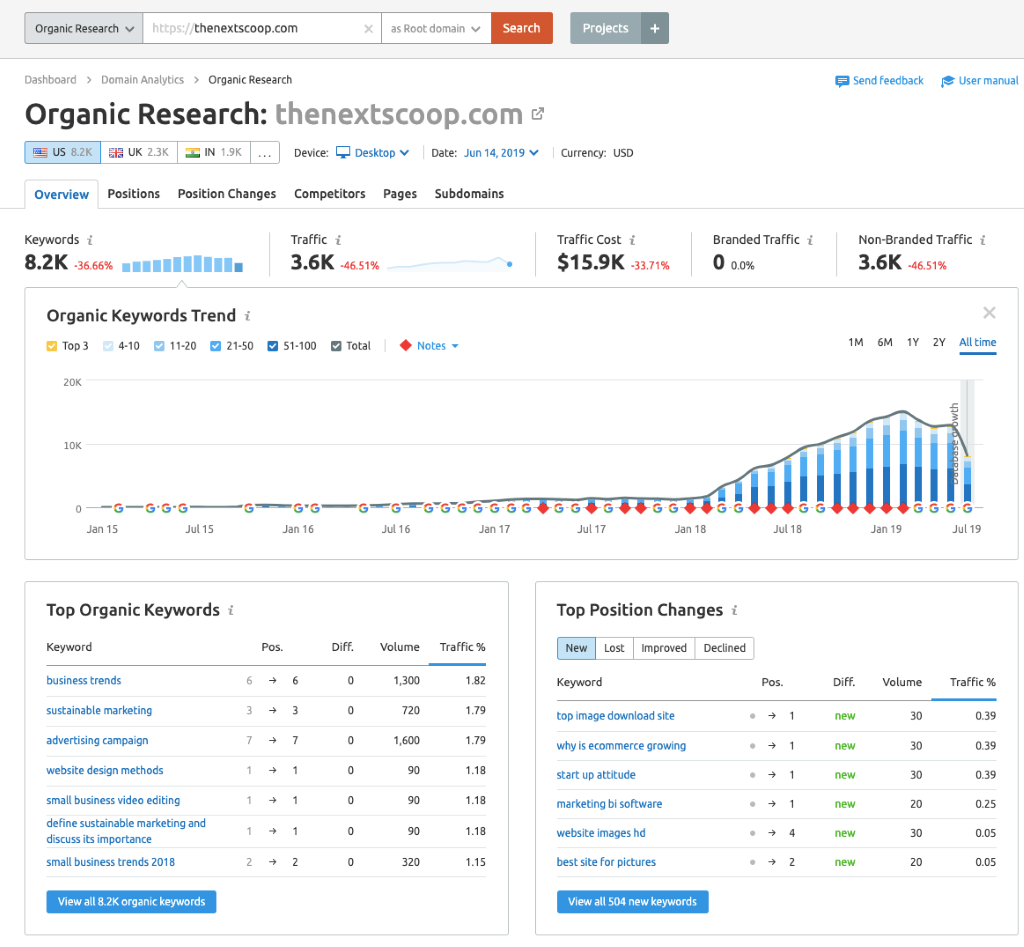Select the Overview tab
Viewport: 1024px width, 947px height.
[61, 195]
